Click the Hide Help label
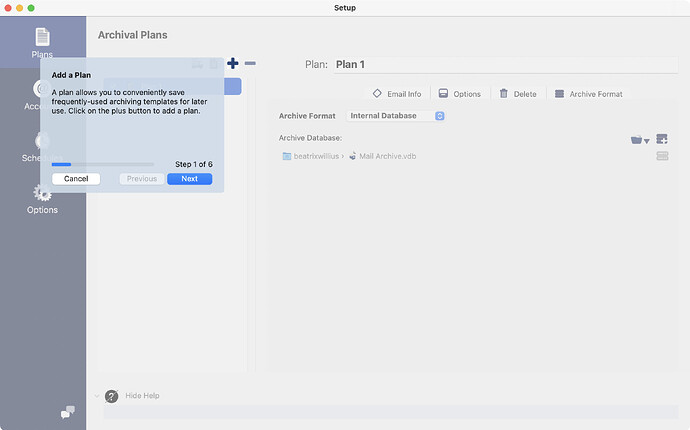The height and width of the screenshot is (430, 690). tap(142, 396)
